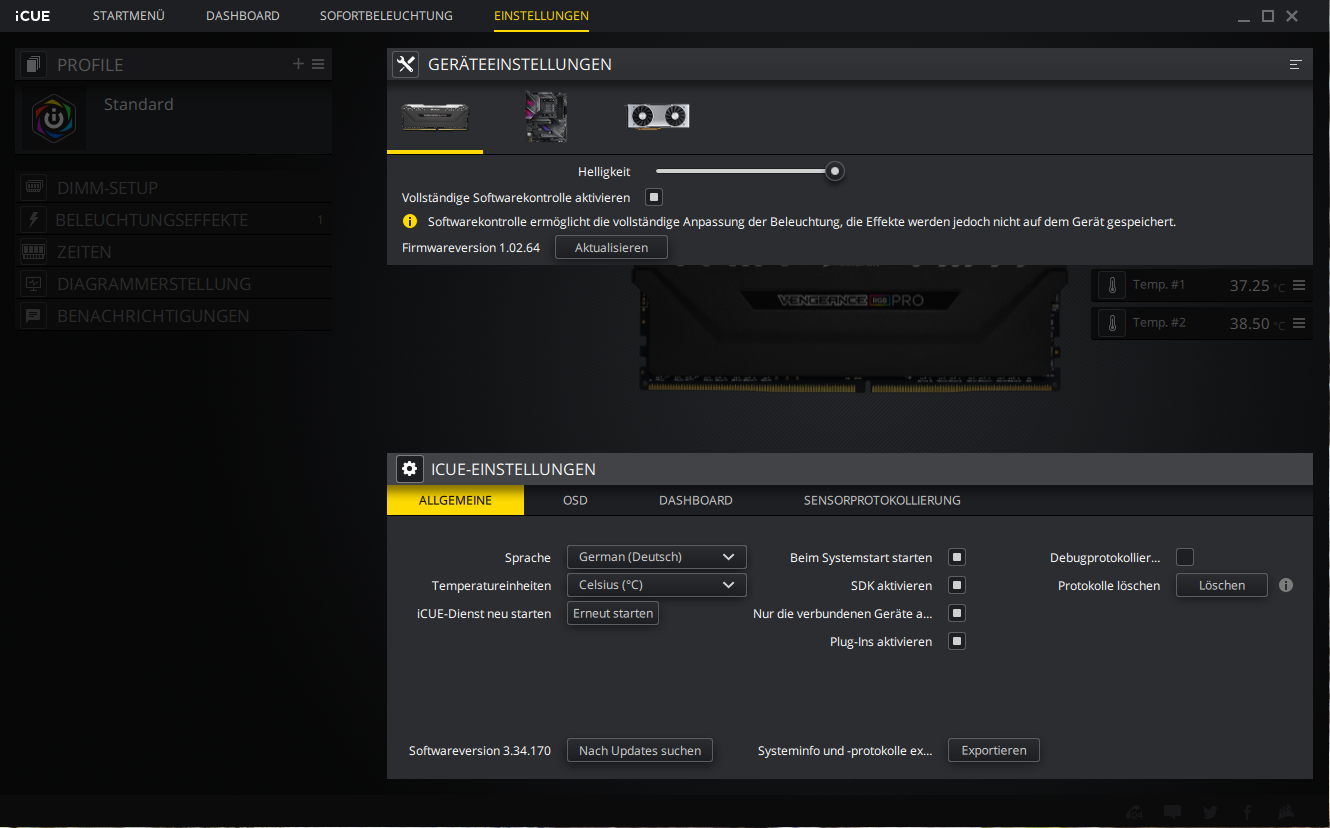Click the PROFILE header label

[90, 65]
